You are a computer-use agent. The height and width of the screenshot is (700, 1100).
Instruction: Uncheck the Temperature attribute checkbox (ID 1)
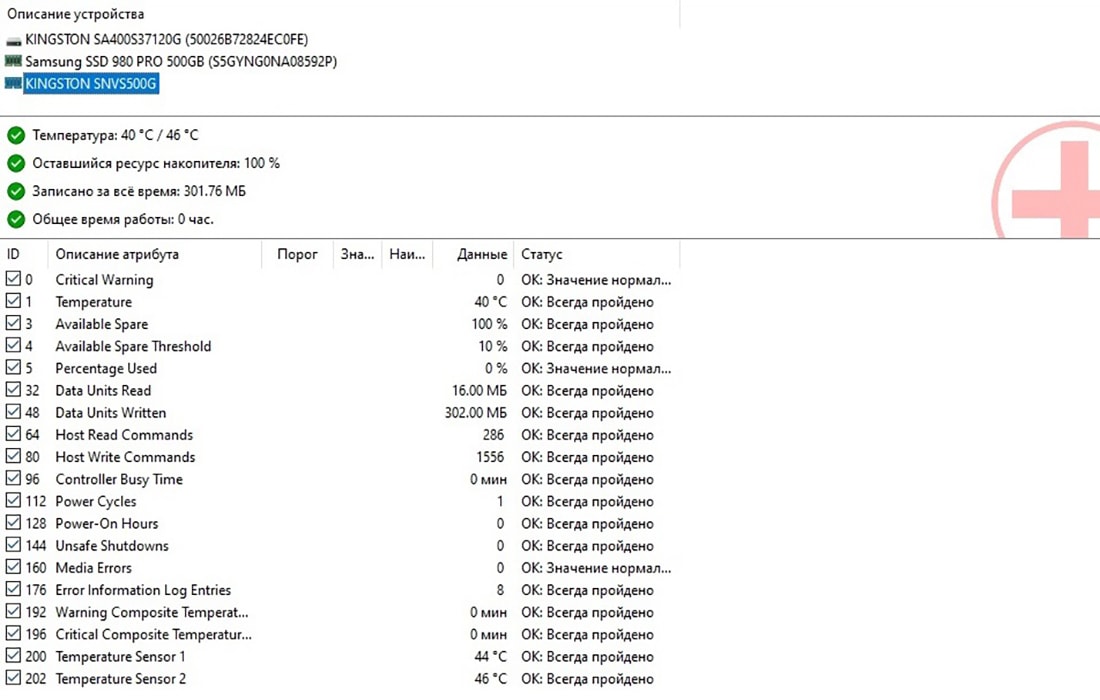[13, 301]
